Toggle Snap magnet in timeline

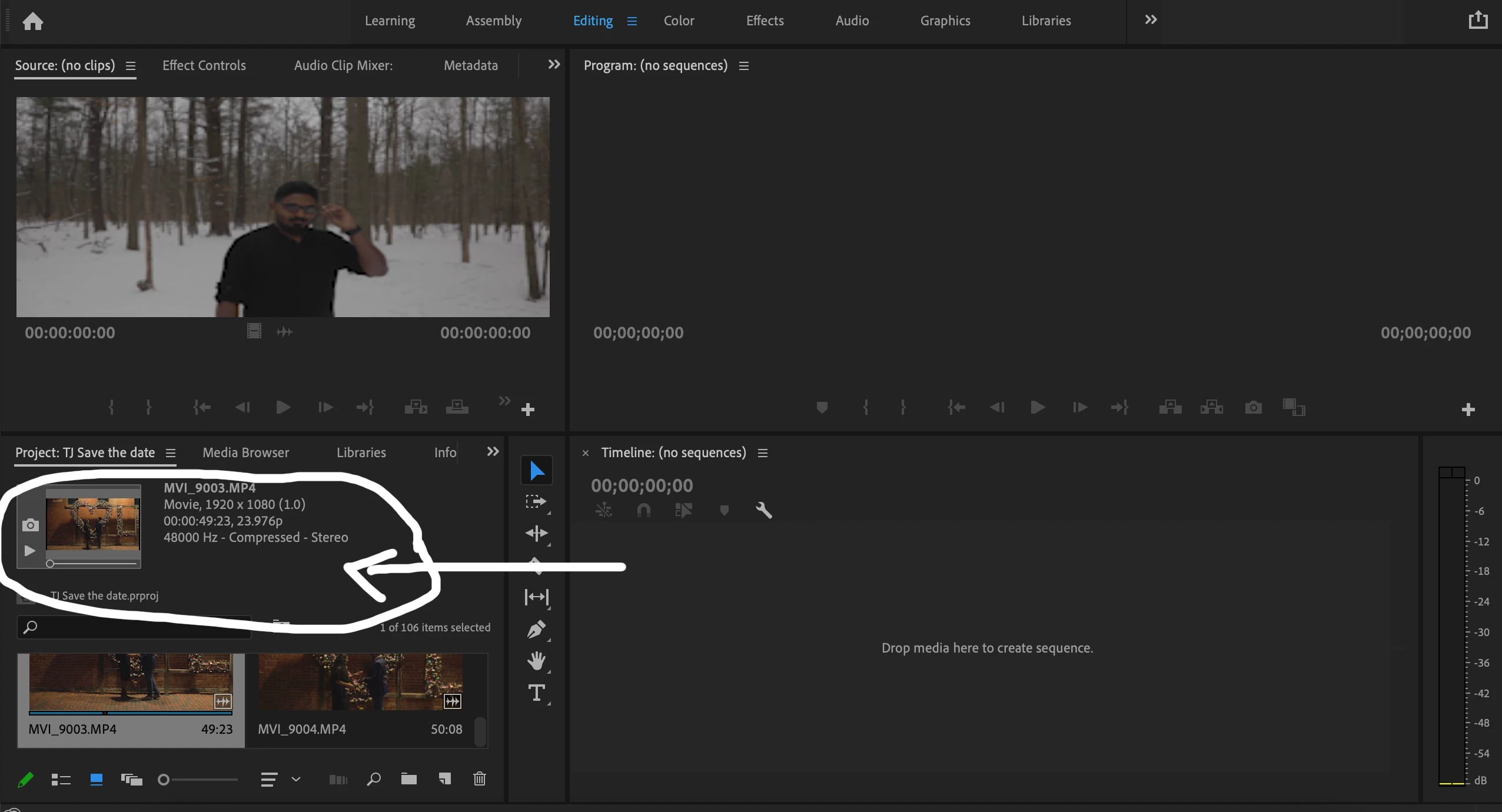tap(643, 510)
